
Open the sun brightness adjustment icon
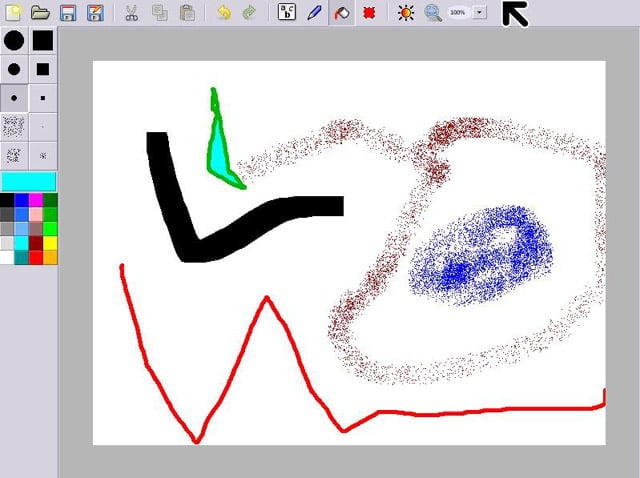406,13
